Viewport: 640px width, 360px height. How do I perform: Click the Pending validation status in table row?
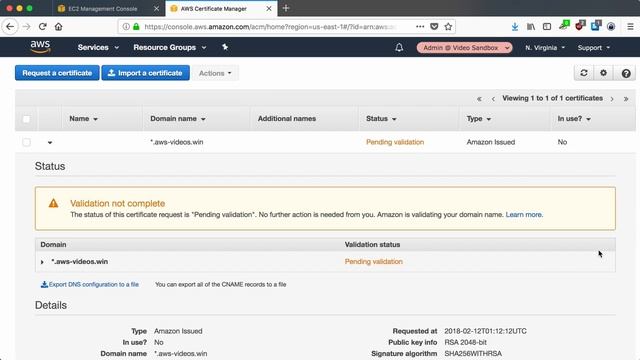point(395,142)
